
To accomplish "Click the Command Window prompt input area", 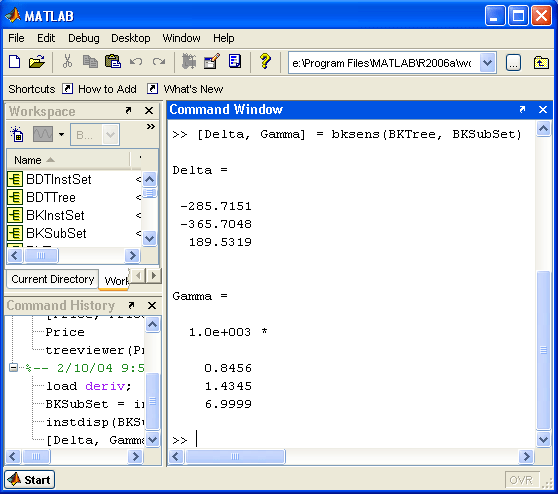I will [356, 440].
